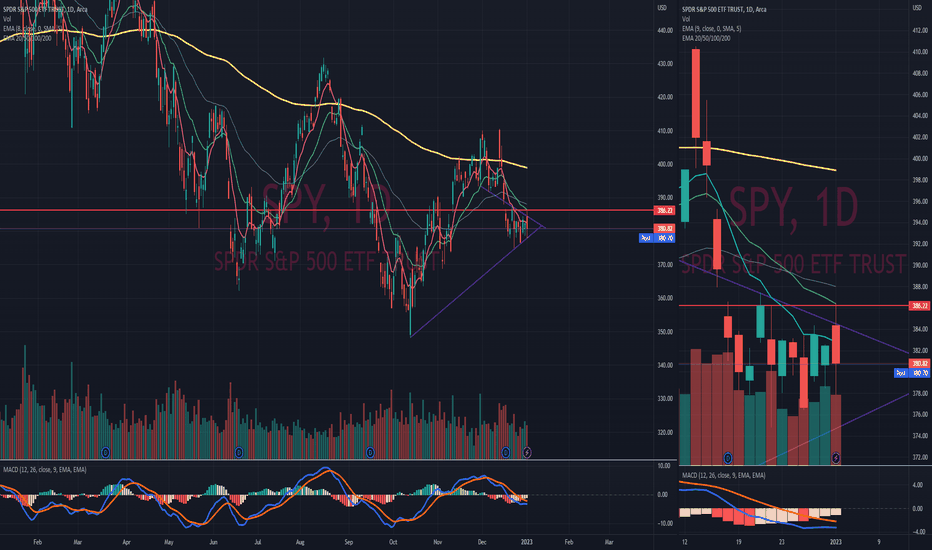Click the blue Post price label on right chart
Image resolution: width=932 pixels, height=550 pixels.
tap(912, 373)
